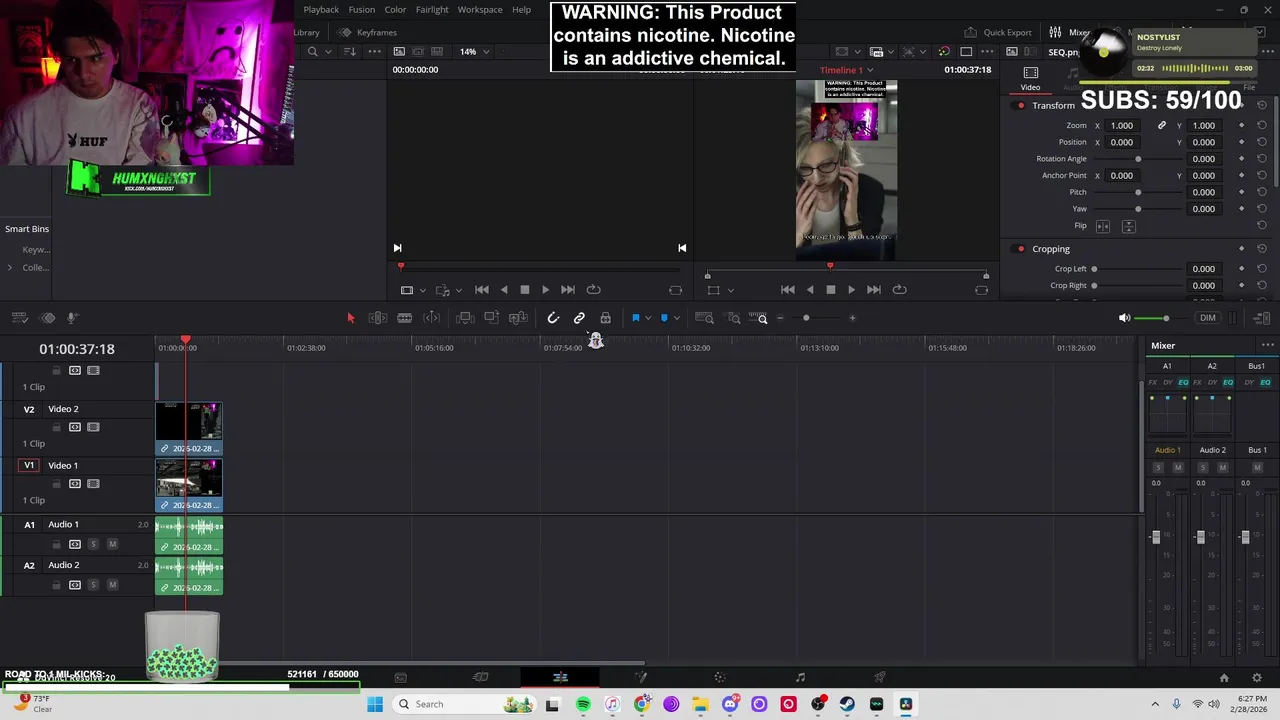Stop playback in timeline viewer
Screen dimensions: 1280x720
click(x=830, y=290)
